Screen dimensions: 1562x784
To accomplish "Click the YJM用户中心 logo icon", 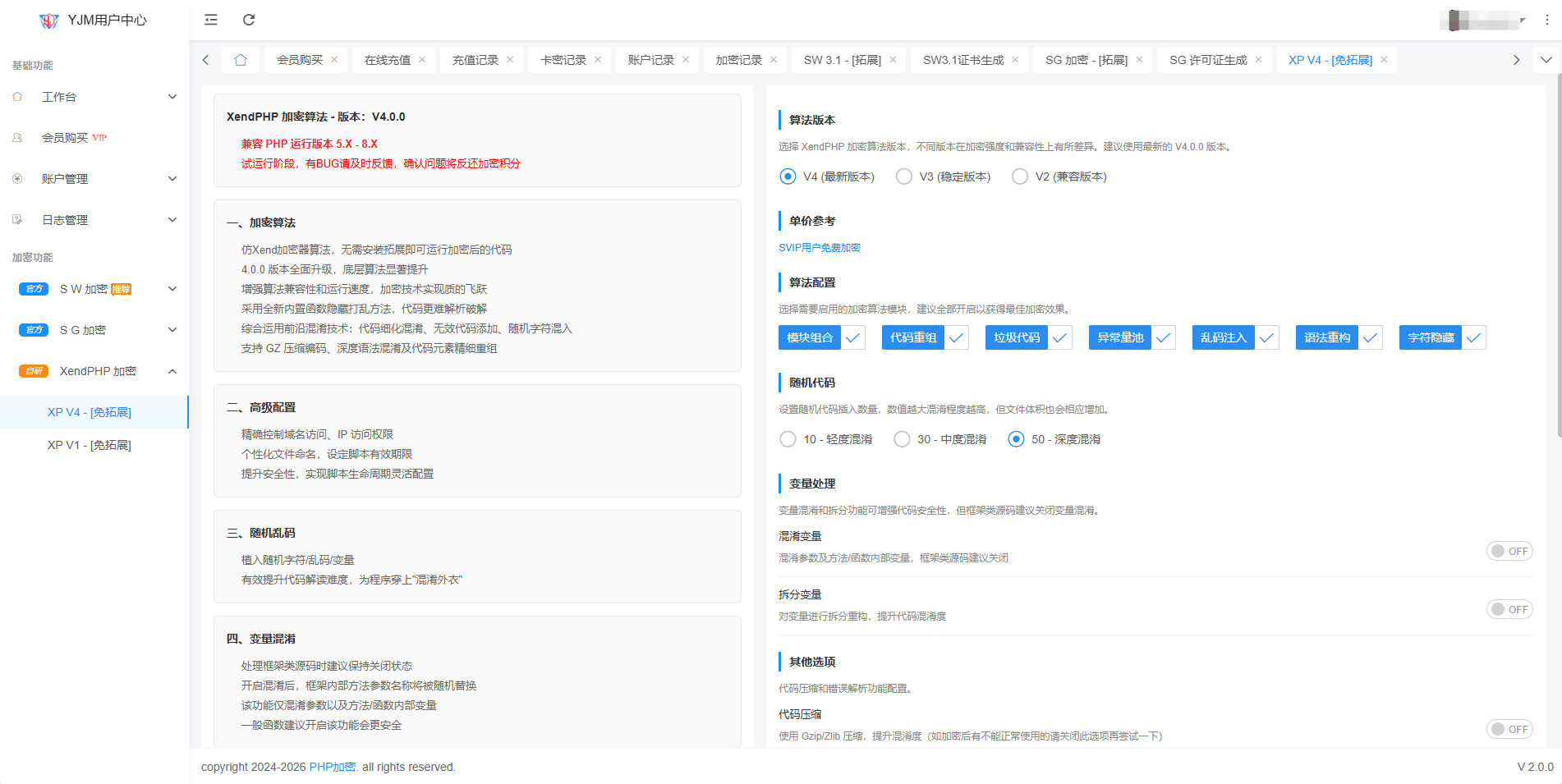I will [x=49, y=21].
